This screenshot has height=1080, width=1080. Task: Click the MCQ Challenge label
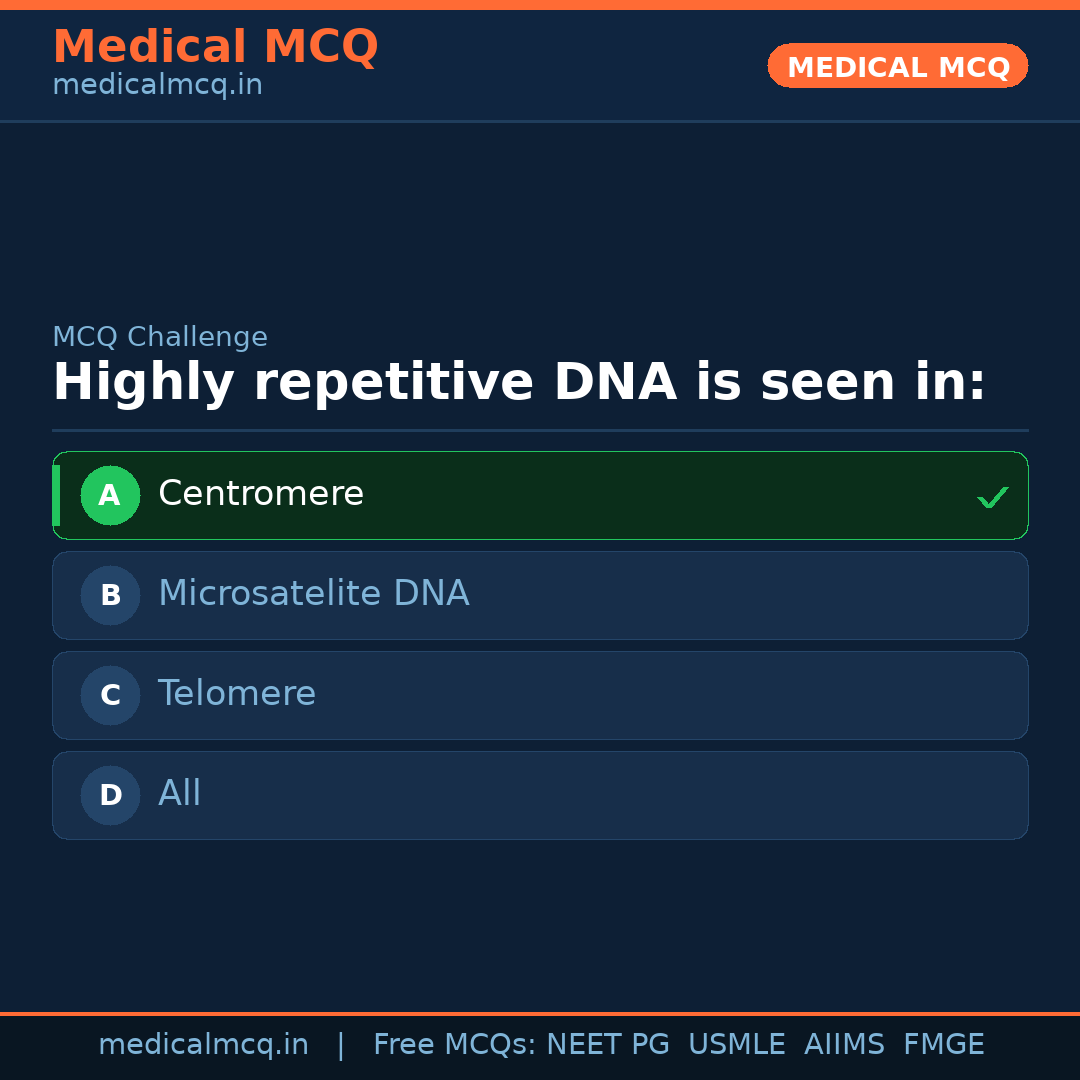pyautogui.click(x=160, y=337)
